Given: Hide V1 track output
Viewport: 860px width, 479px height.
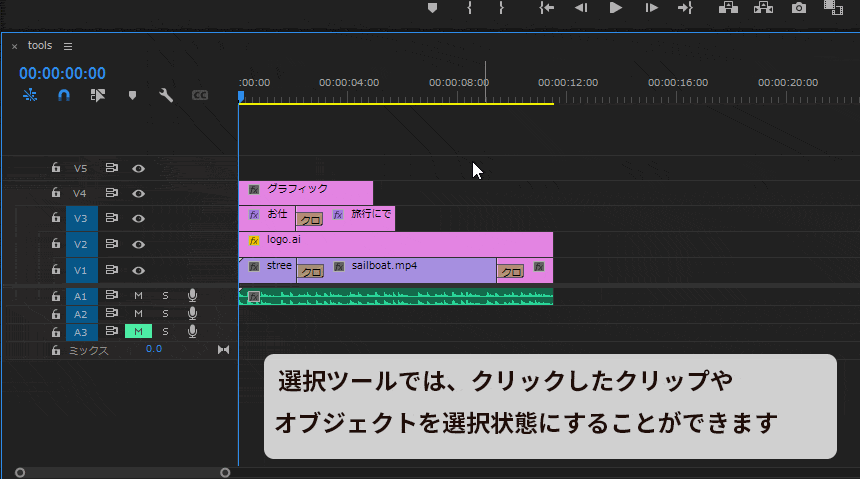Looking at the screenshot, I should (138, 271).
